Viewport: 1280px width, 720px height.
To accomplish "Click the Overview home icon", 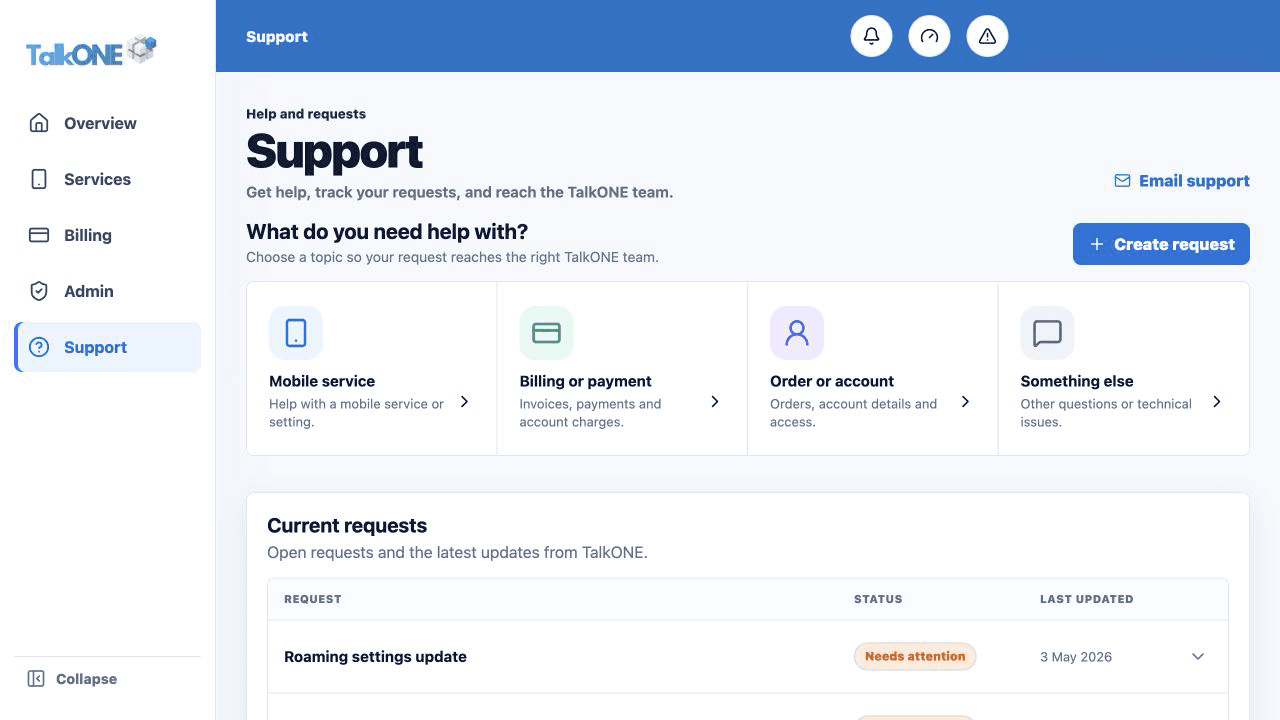I will point(39,123).
